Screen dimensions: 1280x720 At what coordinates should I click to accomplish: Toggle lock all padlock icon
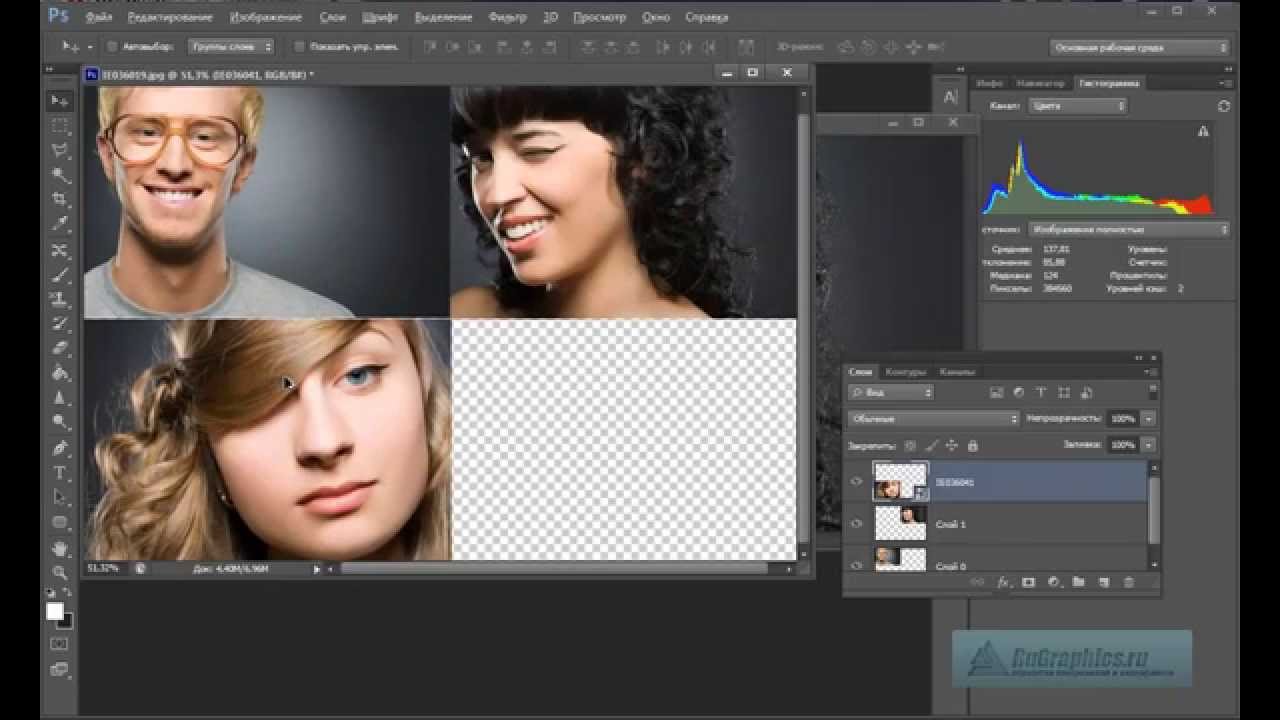[x=972, y=446]
